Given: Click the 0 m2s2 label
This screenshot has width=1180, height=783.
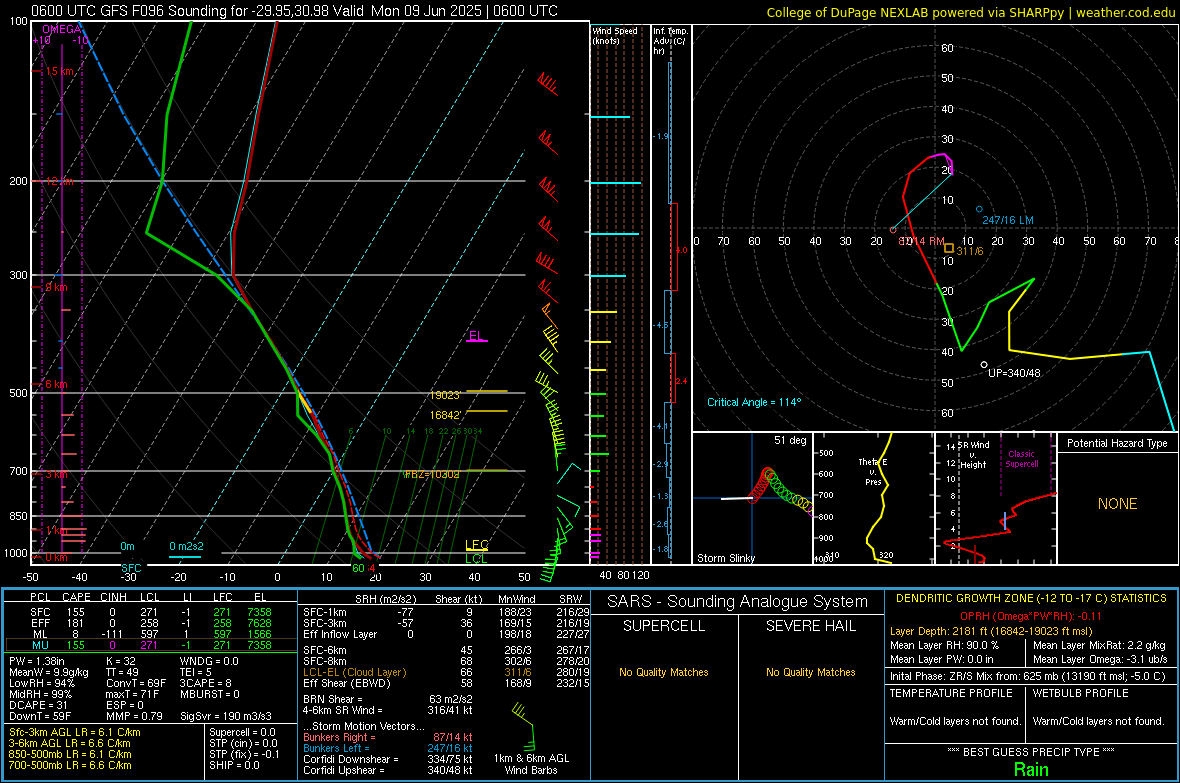Looking at the screenshot, I should tap(186, 547).
